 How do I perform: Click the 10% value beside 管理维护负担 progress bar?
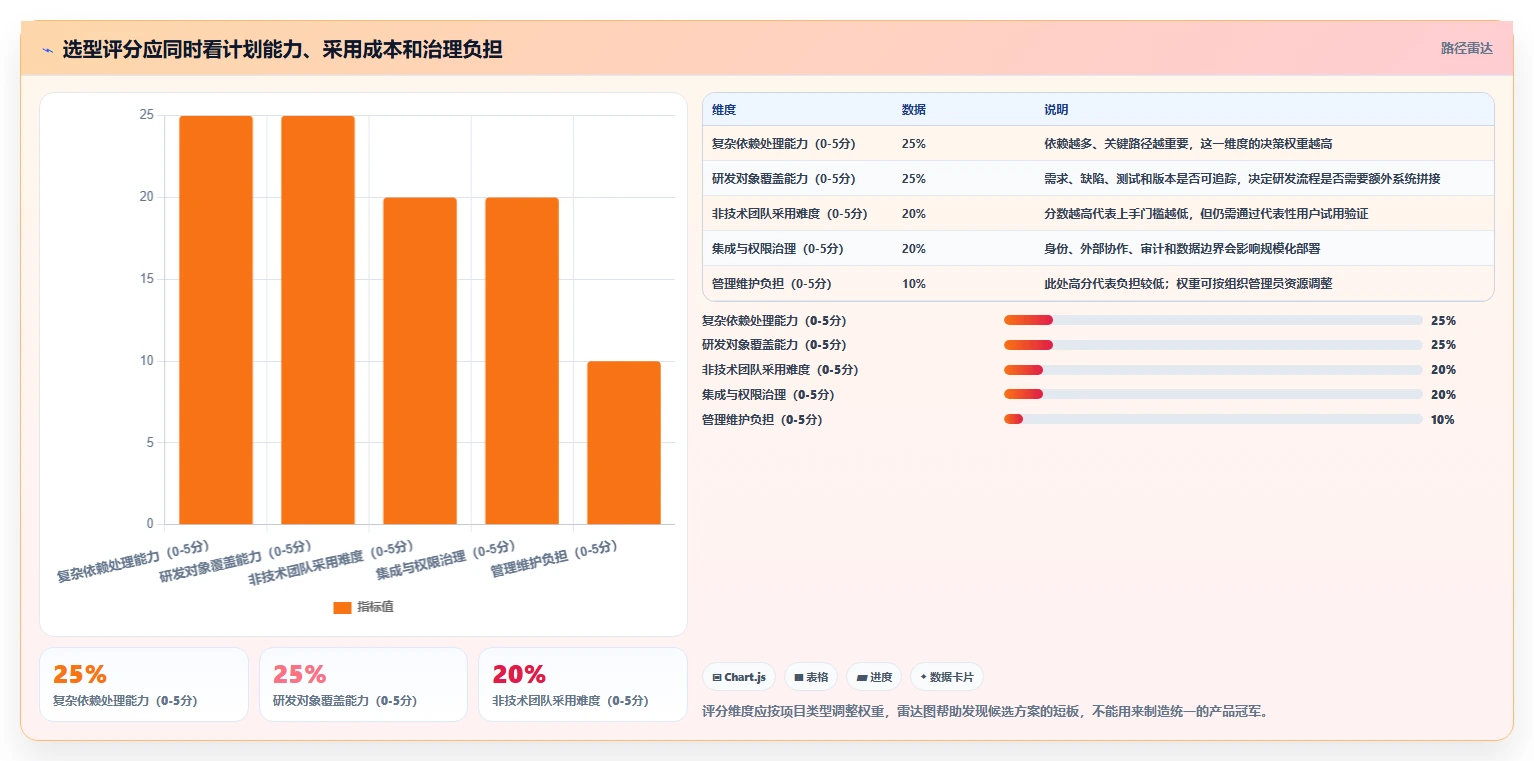[1442, 420]
